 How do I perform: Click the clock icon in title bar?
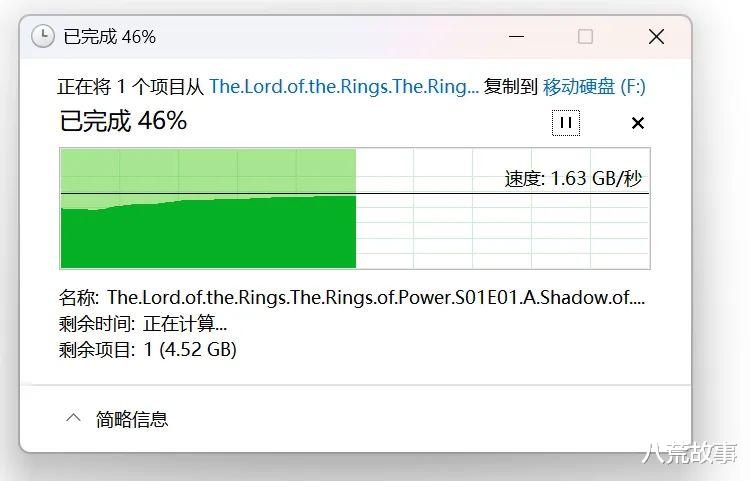coord(43,37)
